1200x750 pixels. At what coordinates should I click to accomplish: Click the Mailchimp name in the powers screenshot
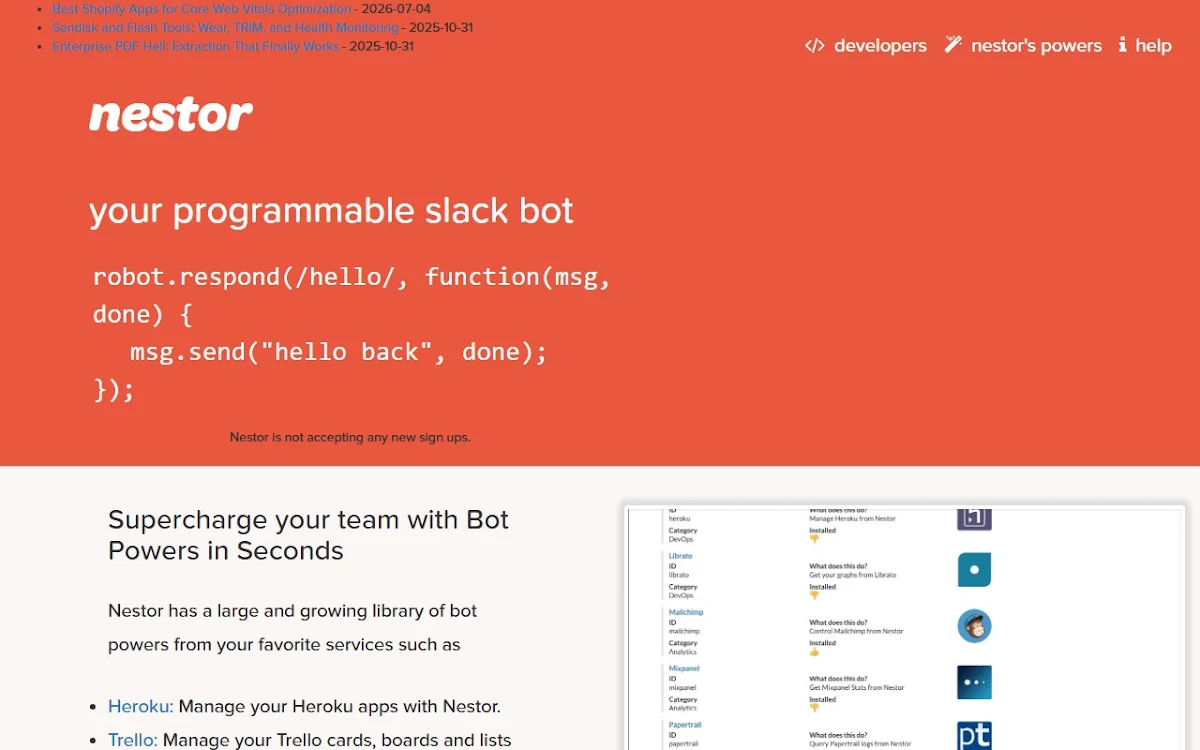[x=686, y=612]
